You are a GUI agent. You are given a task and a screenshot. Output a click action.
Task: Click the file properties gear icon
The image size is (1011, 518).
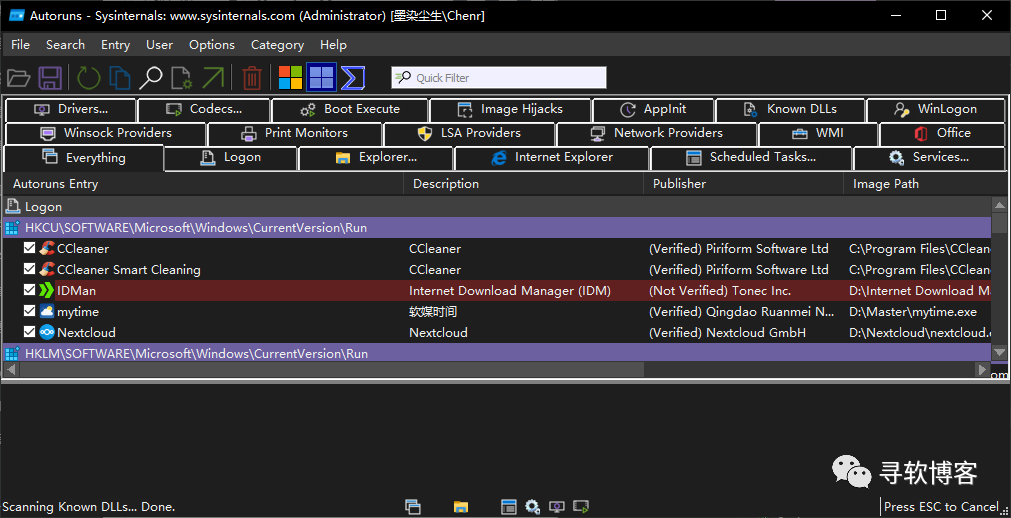(181, 77)
